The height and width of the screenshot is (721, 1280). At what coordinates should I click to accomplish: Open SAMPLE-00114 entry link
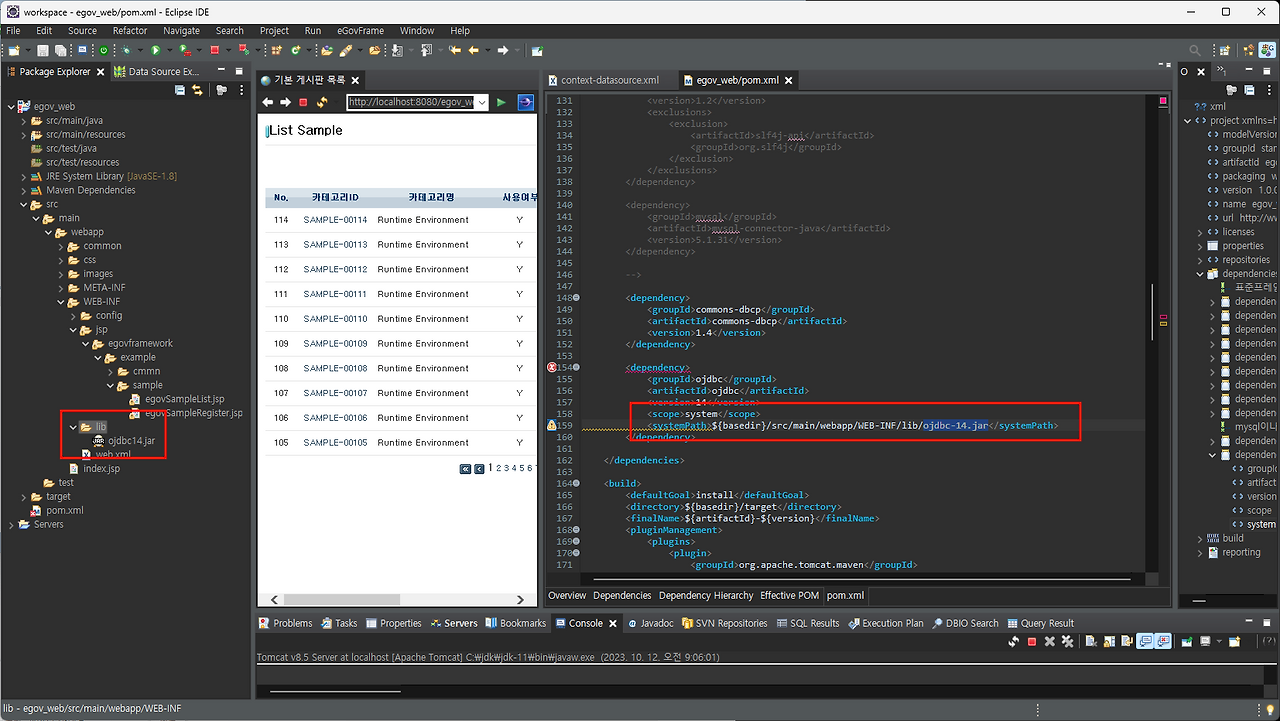coord(335,220)
